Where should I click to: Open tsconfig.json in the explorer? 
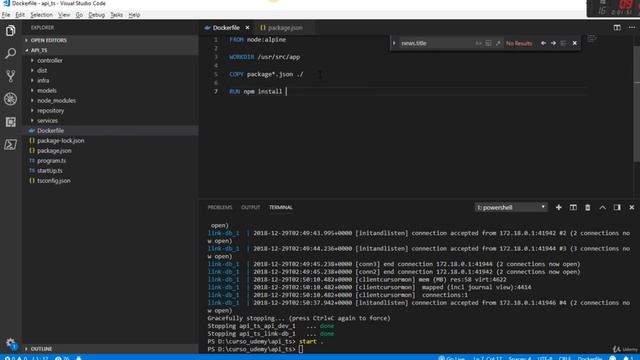pos(110,180)
